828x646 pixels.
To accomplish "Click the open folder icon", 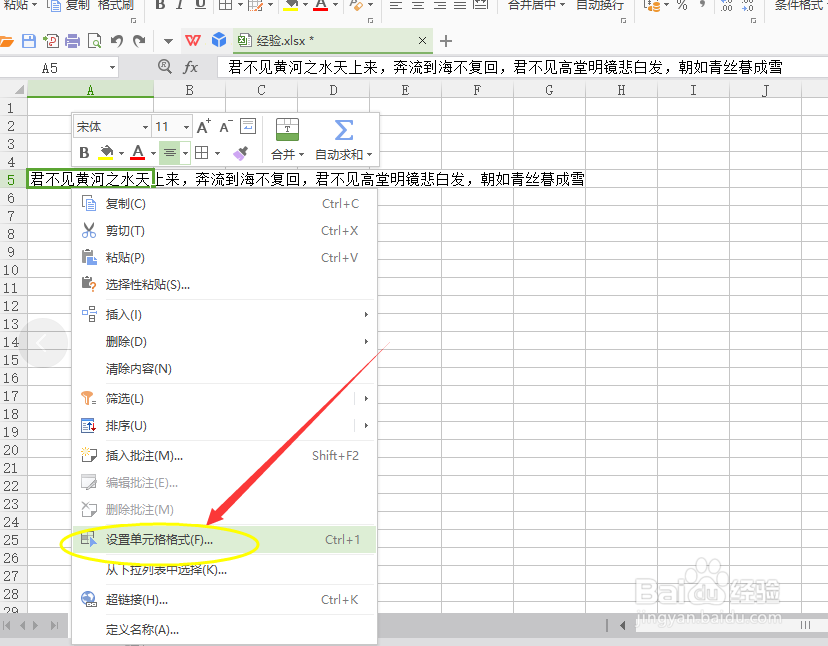I will (x=6, y=41).
